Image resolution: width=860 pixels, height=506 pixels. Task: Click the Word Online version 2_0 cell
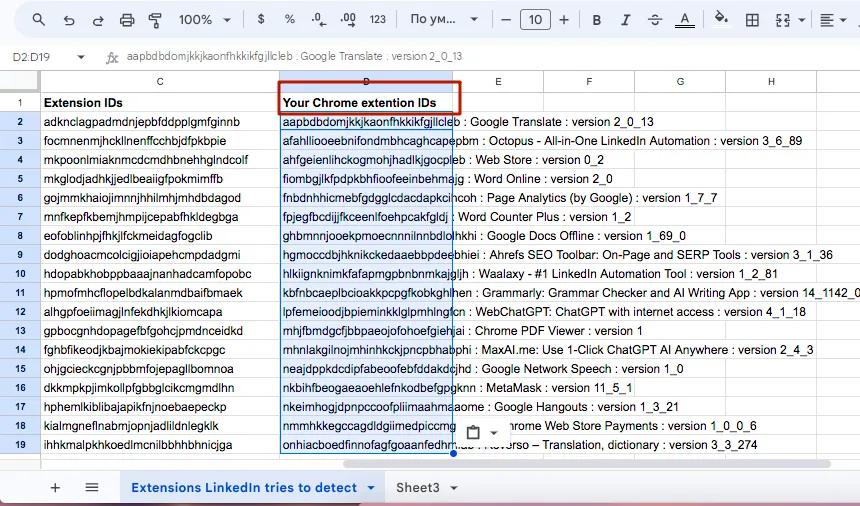(366, 179)
